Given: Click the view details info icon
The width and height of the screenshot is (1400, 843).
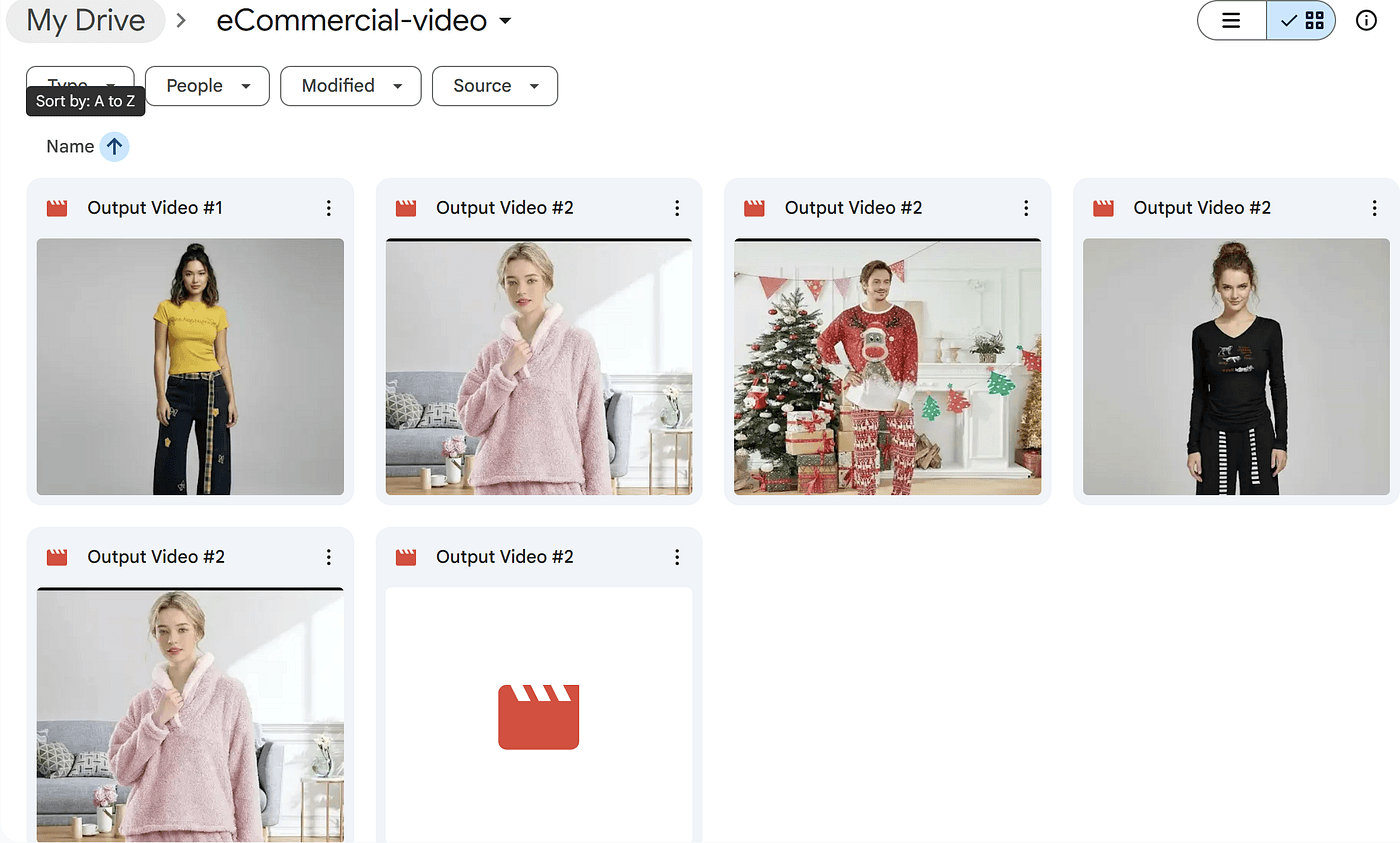Looking at the screenshot, I should coord(1366,20).
